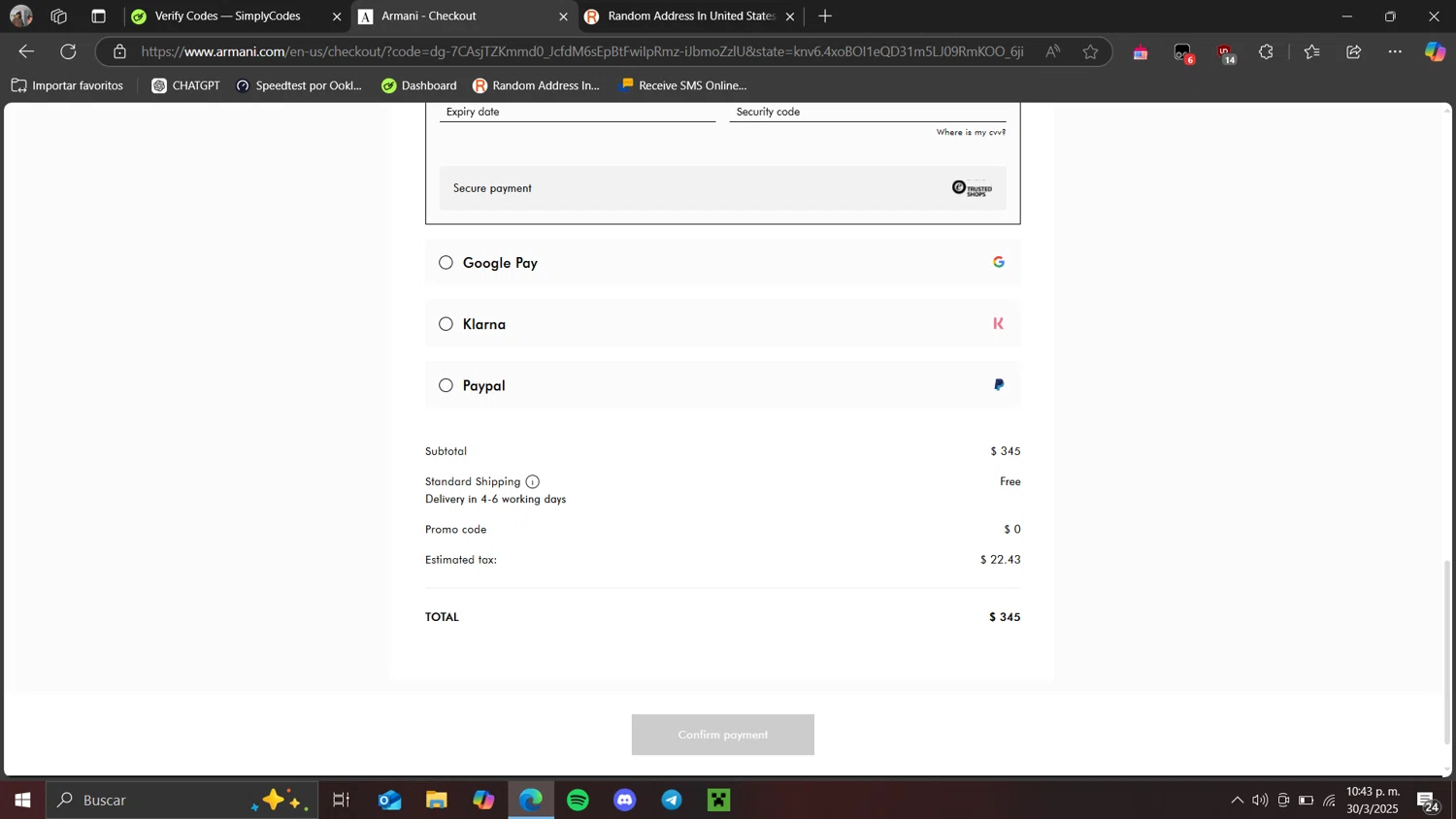Screen dimensions: 1456x819
Task: Open read aloud in address bar
Action: pyautogui.click(x=1053, y=51)
